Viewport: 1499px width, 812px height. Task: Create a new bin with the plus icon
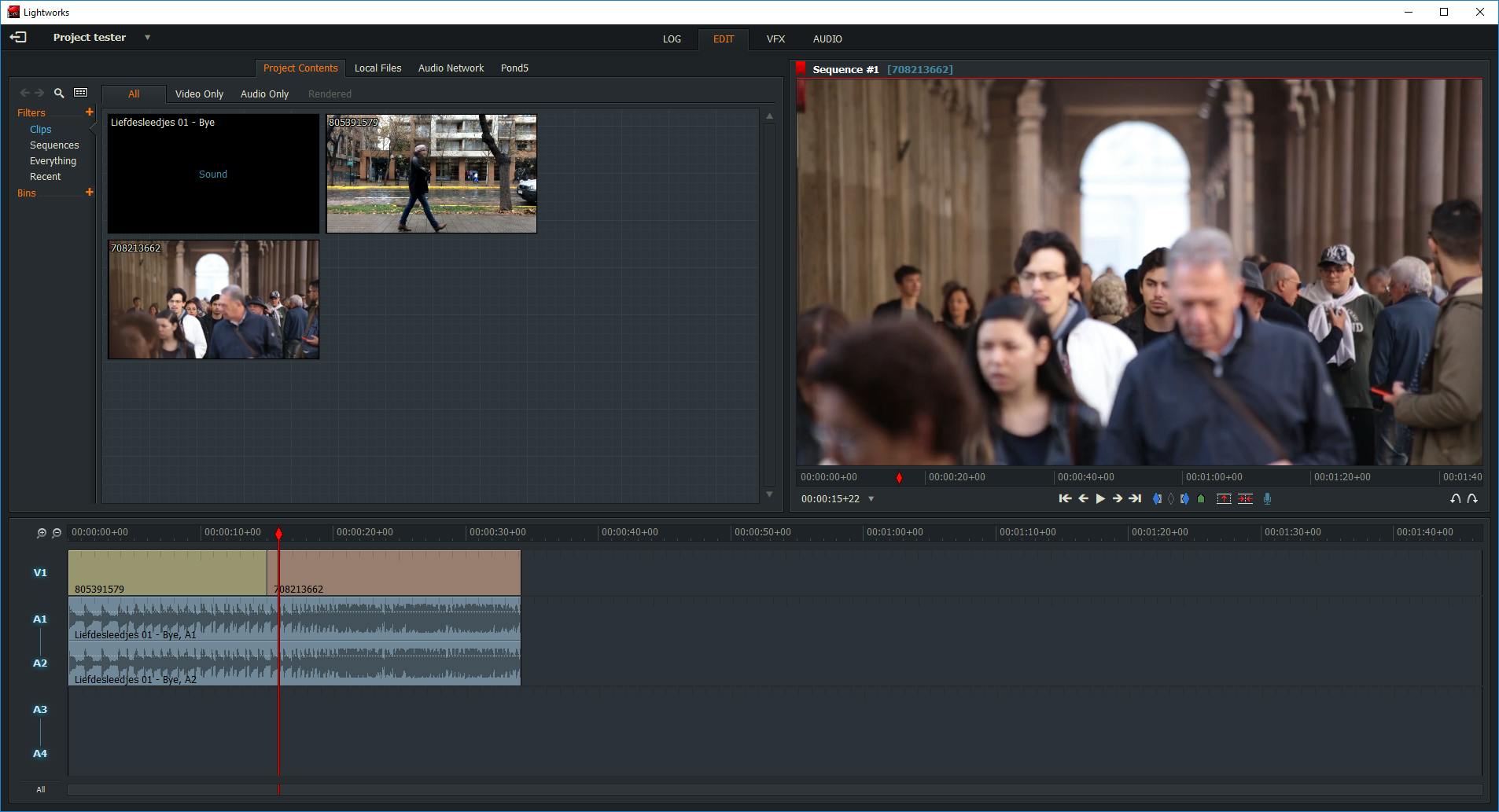pyautogui.click(x=90, y=193)
